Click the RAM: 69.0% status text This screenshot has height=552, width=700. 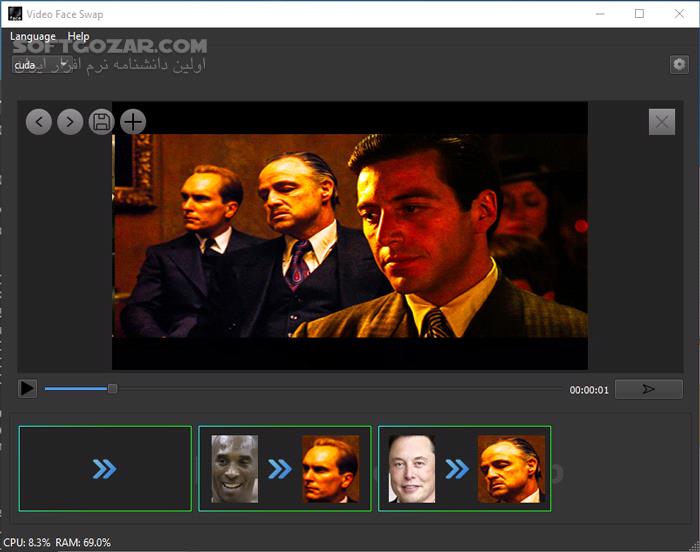point(83,543)
